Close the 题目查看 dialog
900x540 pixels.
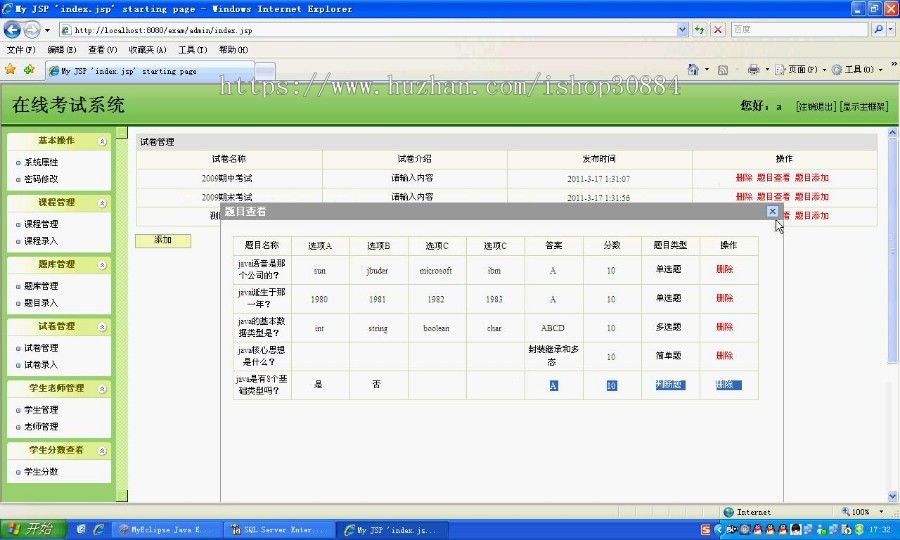coord(772,211)
